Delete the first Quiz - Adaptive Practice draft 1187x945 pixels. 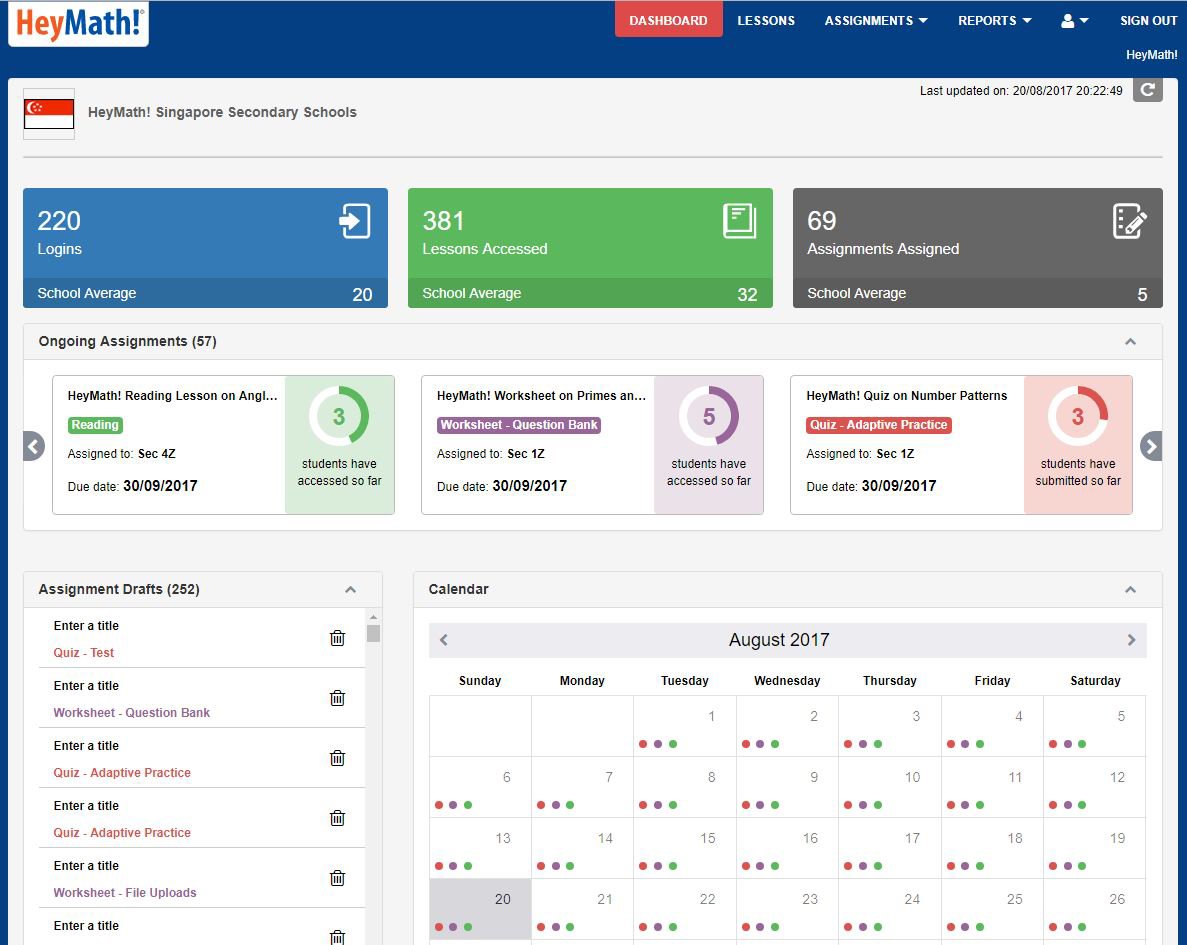point(338,758)
